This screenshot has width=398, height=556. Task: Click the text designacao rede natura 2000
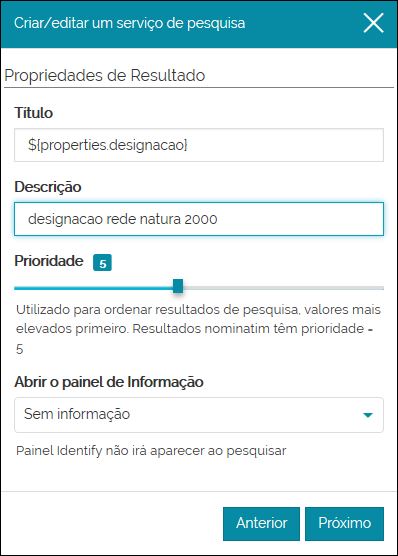click(x=123, y=219)
